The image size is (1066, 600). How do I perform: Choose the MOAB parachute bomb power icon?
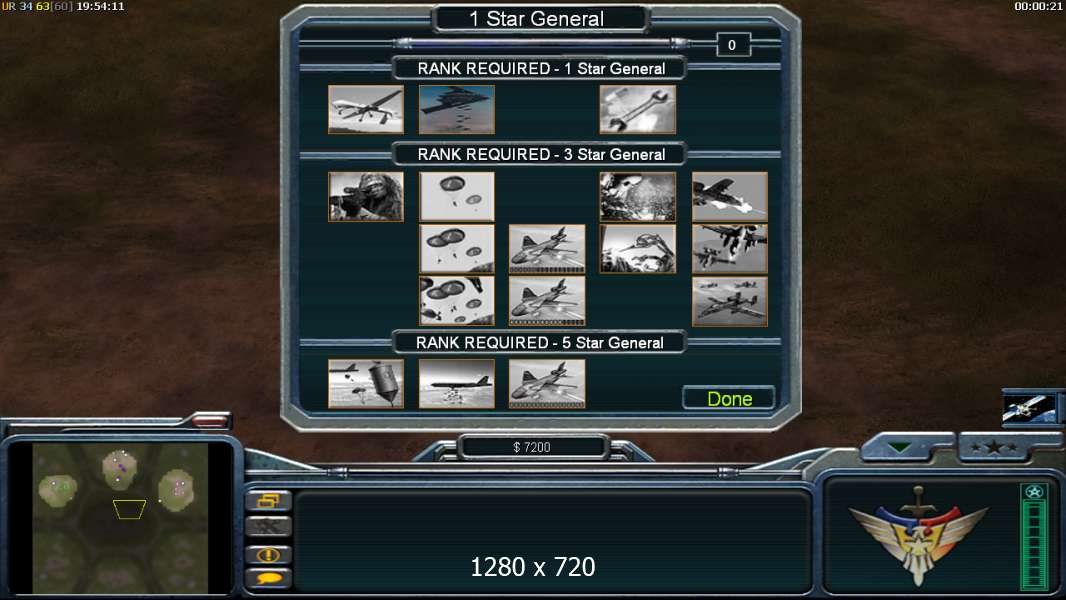366,384
